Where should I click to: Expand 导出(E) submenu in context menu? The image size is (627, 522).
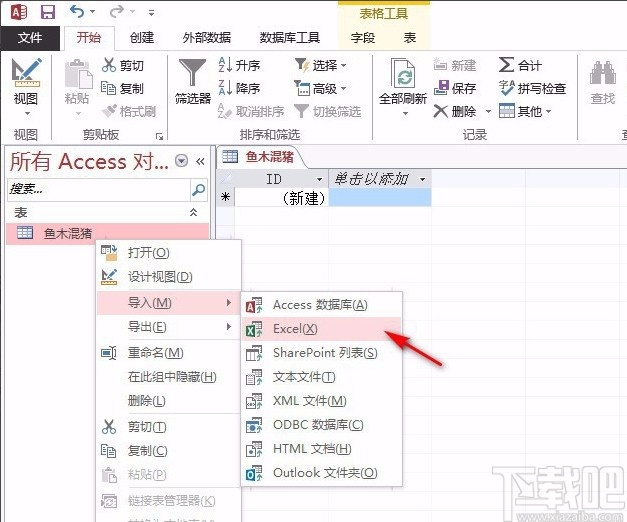169,327
